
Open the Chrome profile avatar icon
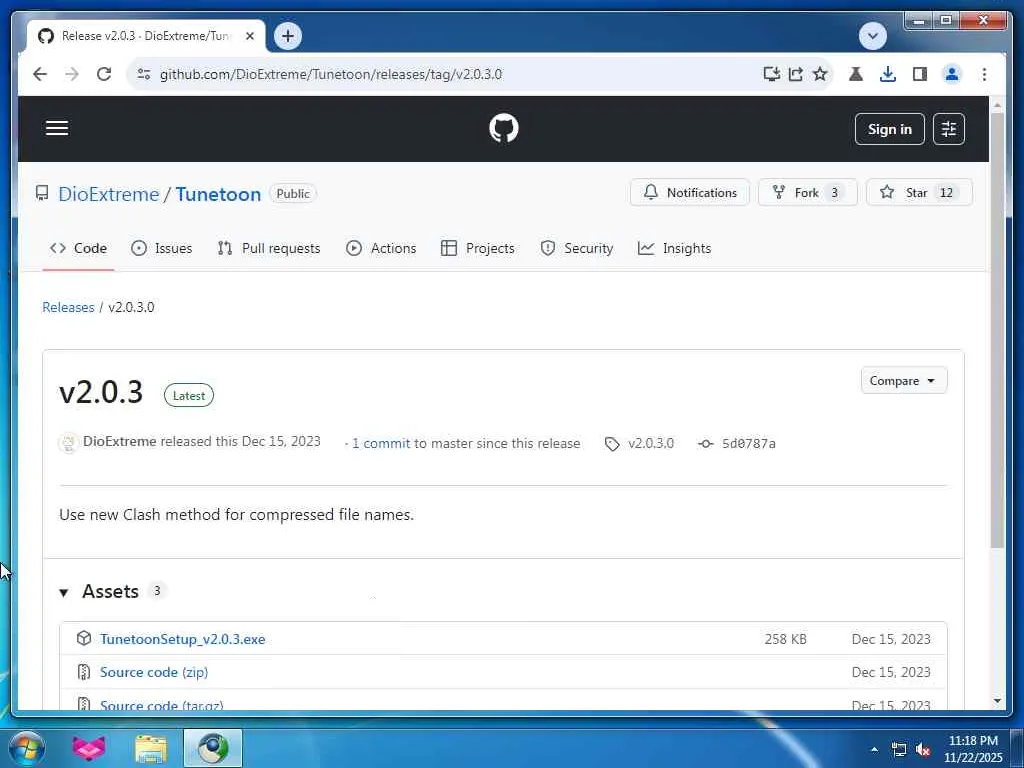coord(952,74)
